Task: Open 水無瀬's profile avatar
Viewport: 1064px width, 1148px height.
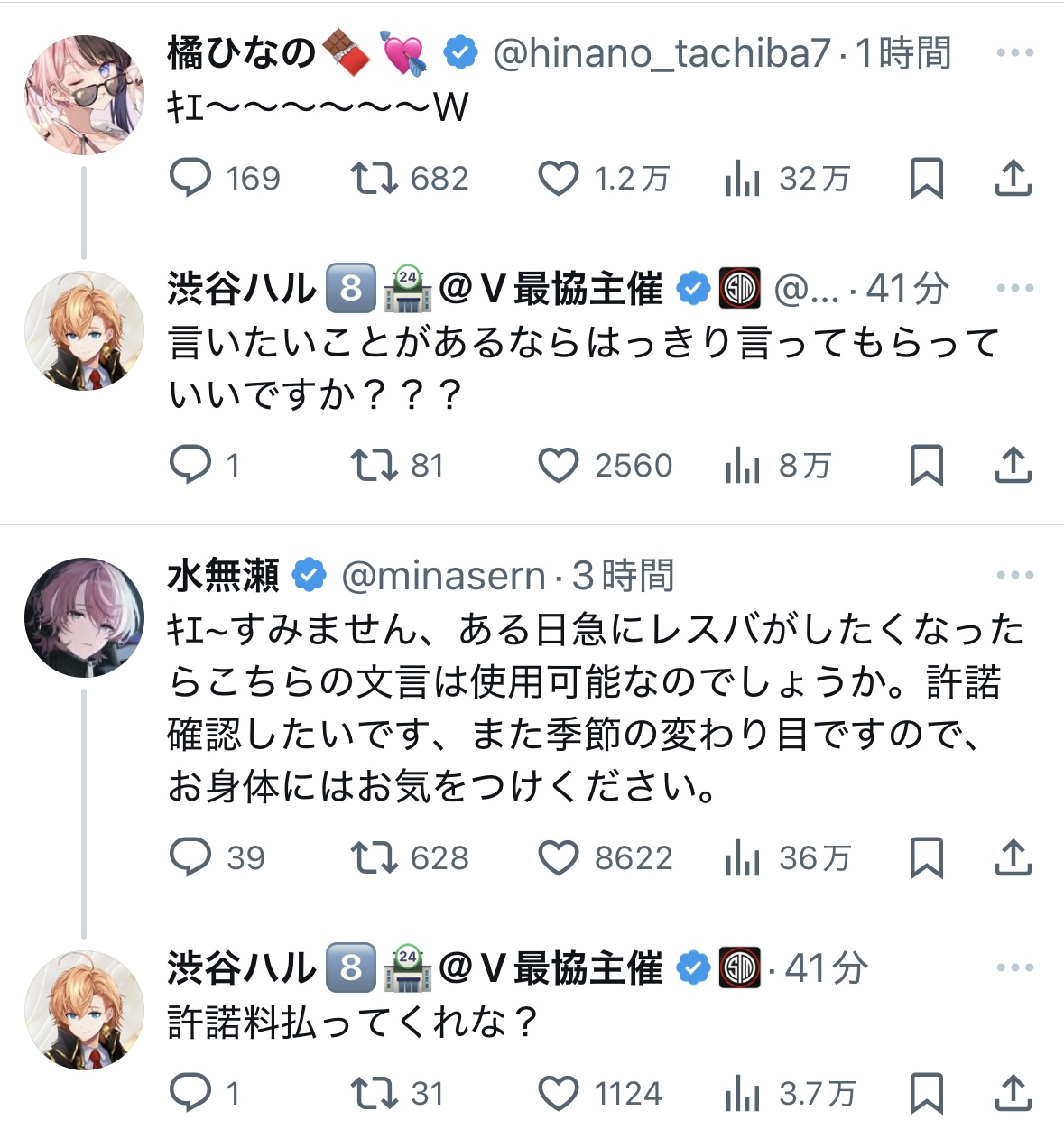Action: click(x=84, y=617)
